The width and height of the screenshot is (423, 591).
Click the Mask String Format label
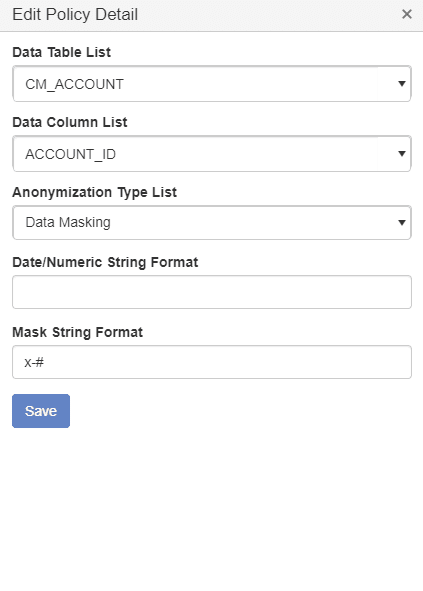(x=78, y=332)
